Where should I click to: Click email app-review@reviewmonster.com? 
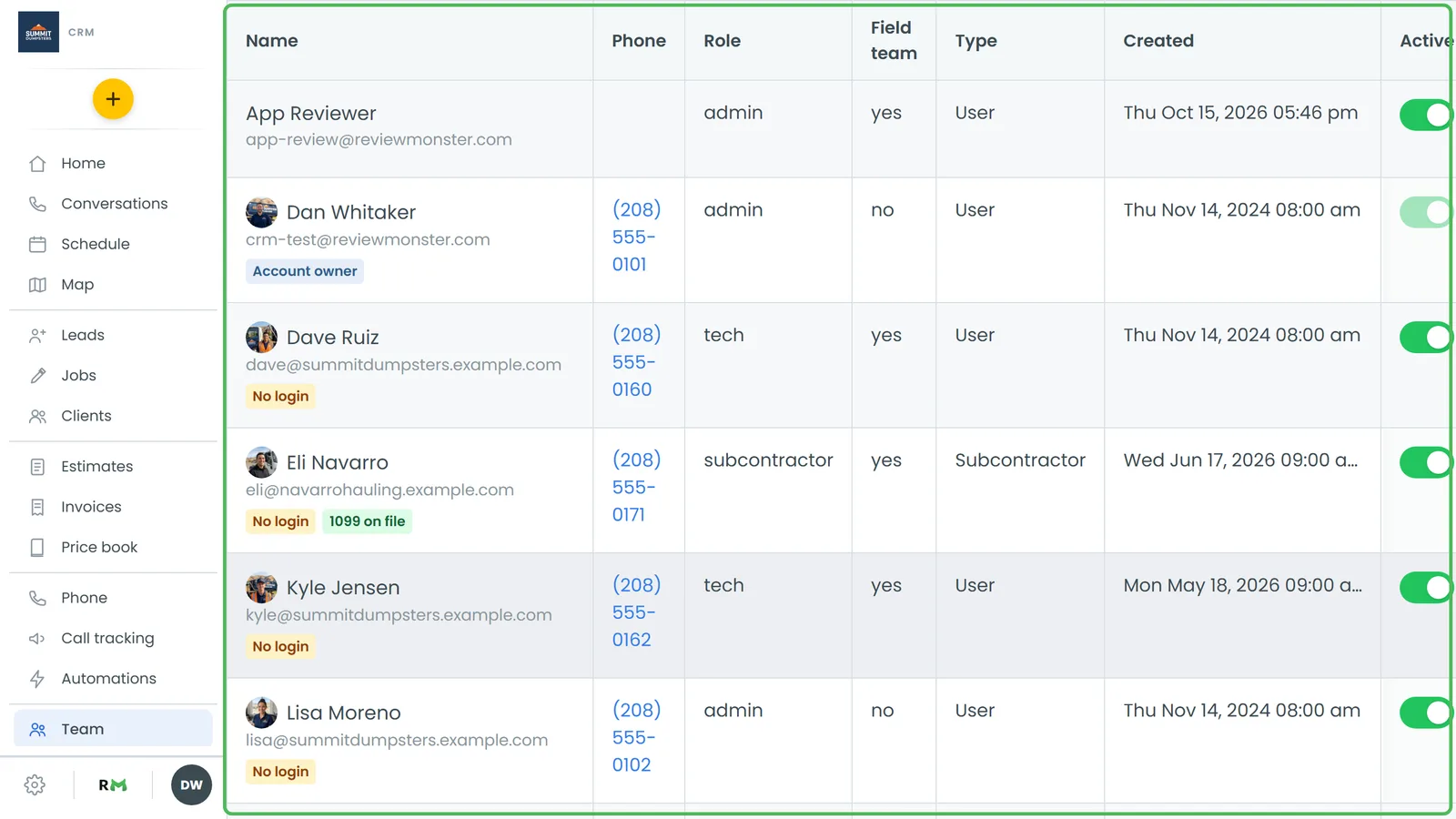click(379, 139)
